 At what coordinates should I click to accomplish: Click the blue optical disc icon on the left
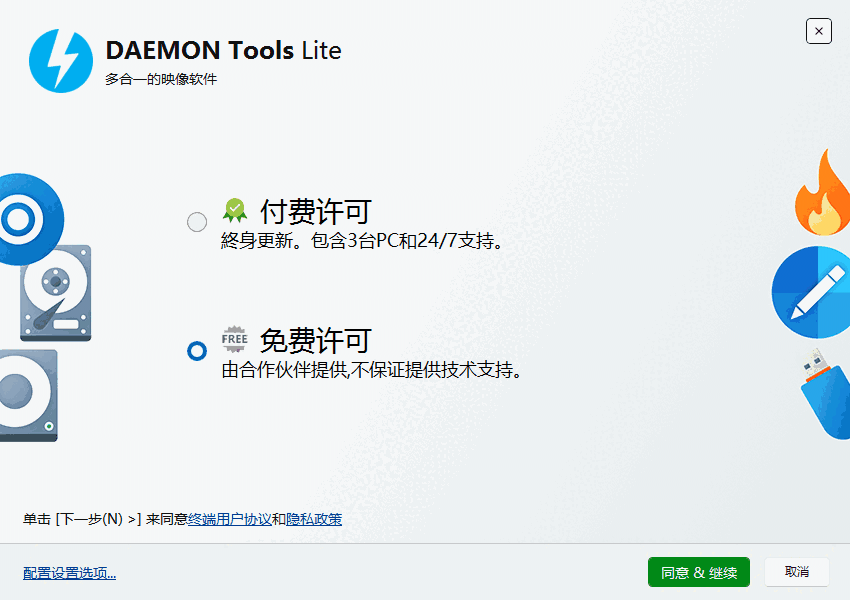click(25, 215)
